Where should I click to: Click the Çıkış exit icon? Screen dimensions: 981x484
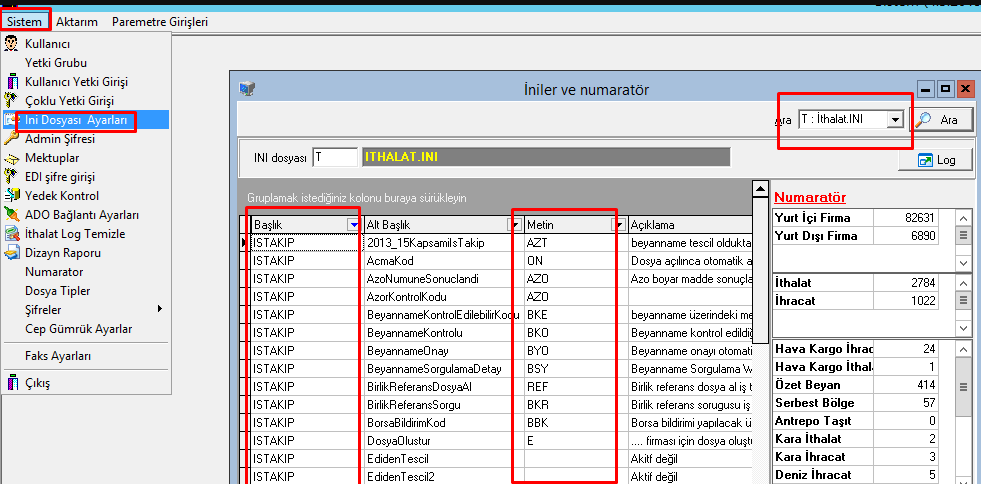tap(12, 383)
